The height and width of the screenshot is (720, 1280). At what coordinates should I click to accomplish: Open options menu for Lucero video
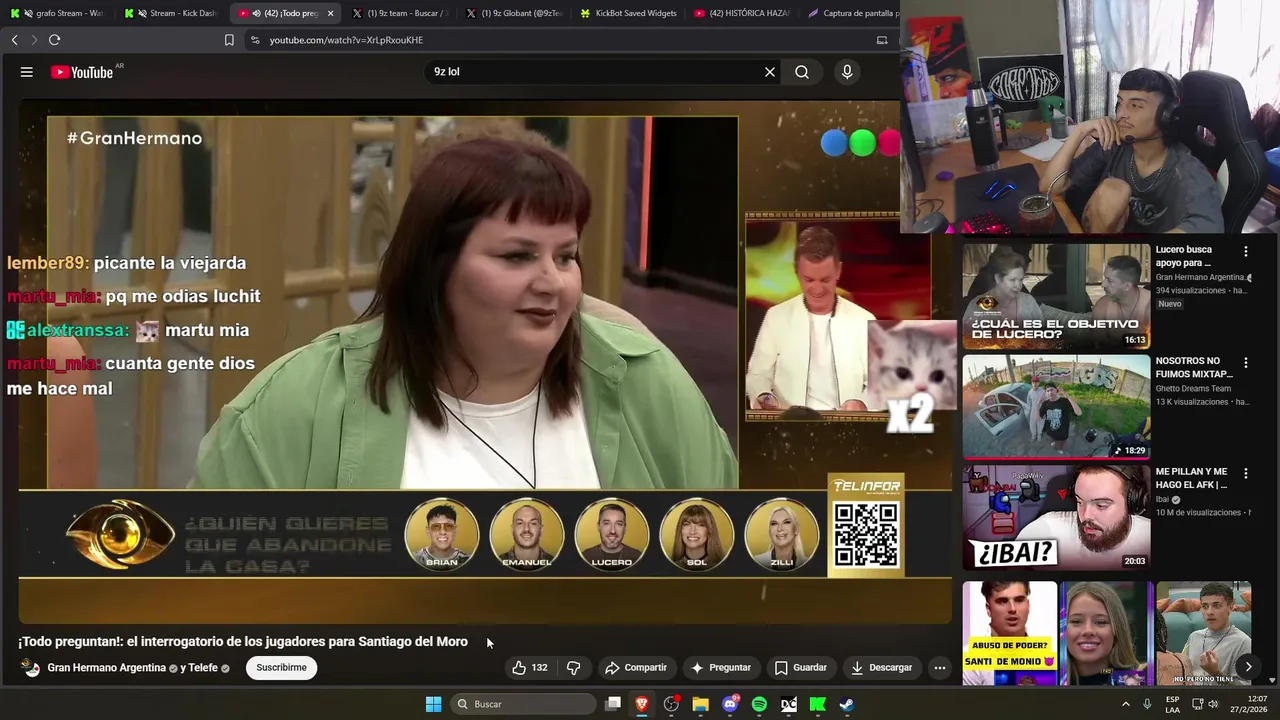[1245, 251]
